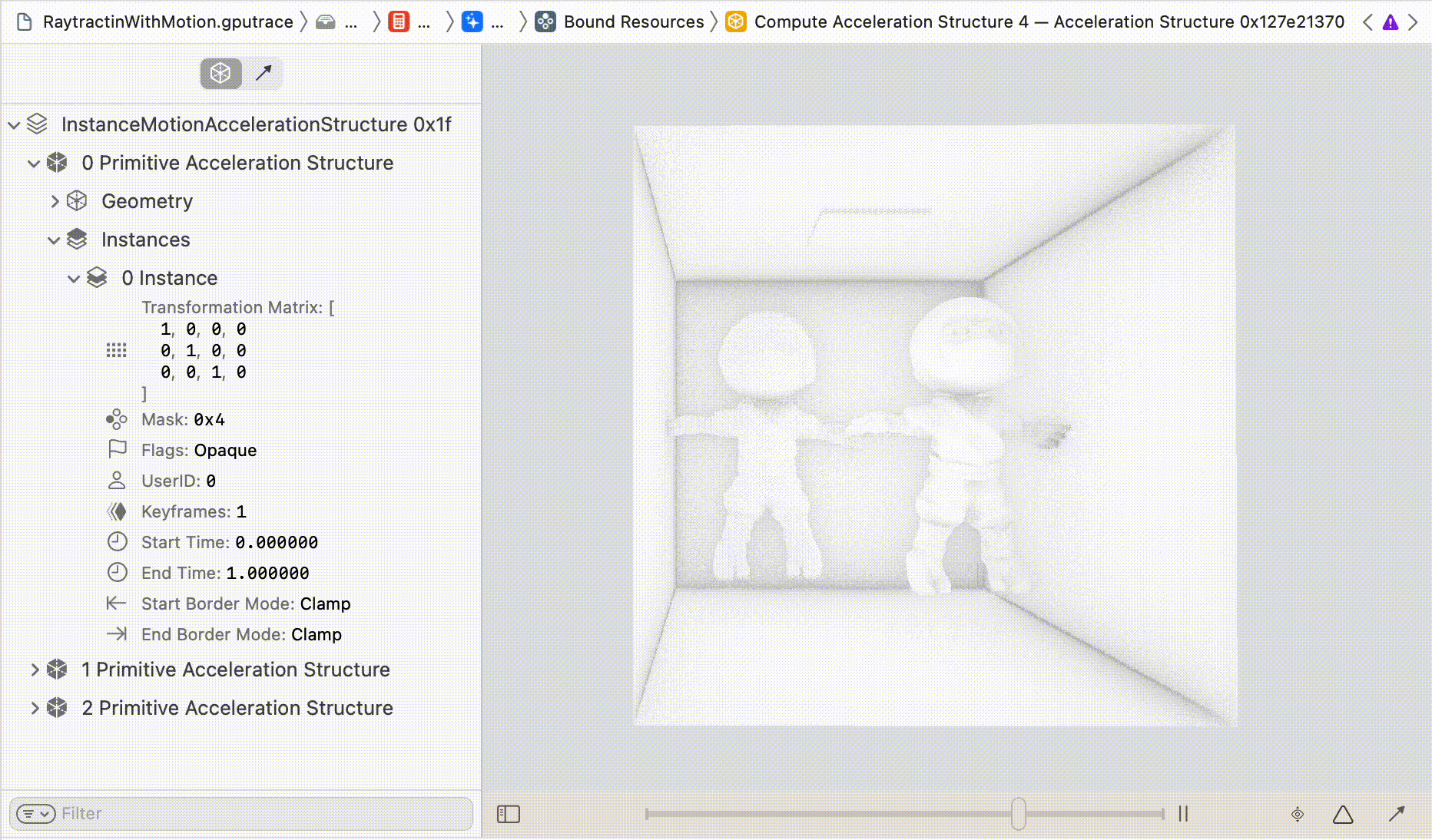Click the target focus icon
This screenshot has width=1432, height=840.
[1298, 814]
